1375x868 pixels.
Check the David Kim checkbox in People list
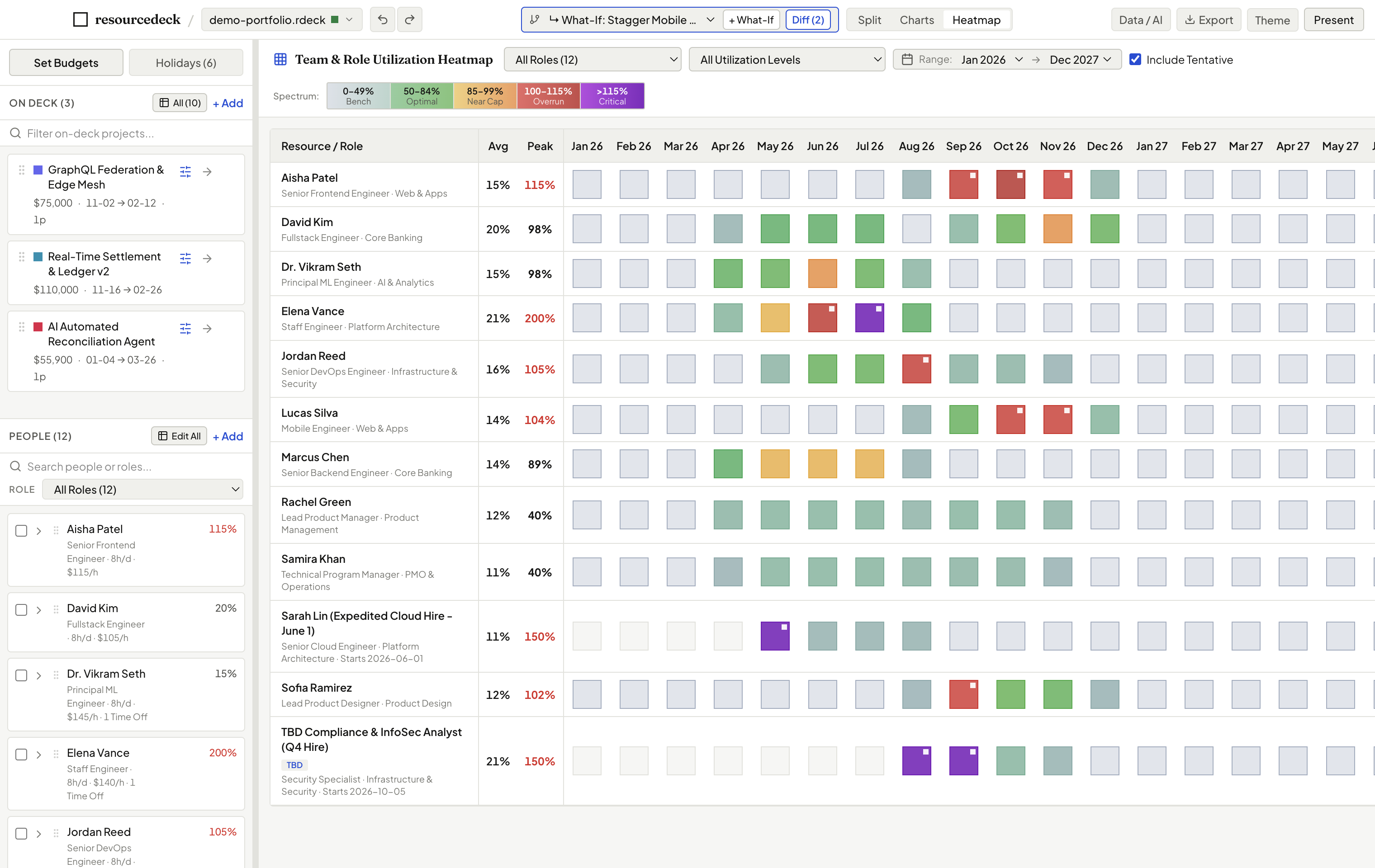coord(21,609)
